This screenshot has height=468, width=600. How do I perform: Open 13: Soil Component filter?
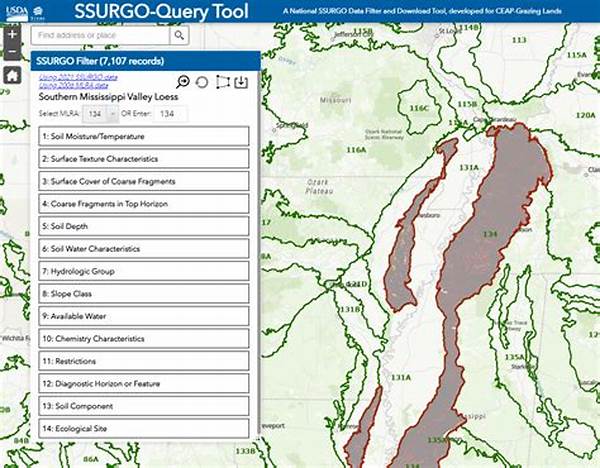coord(144,406)
